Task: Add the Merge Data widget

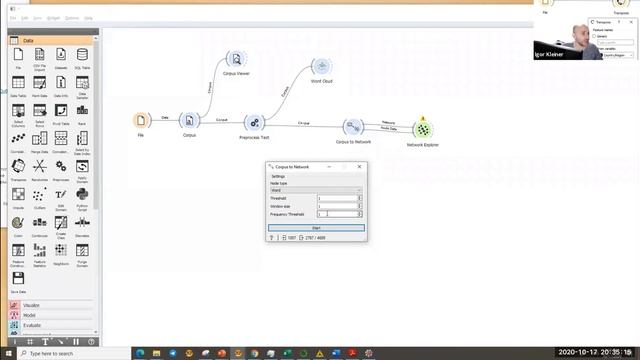Action: [40, 142]
